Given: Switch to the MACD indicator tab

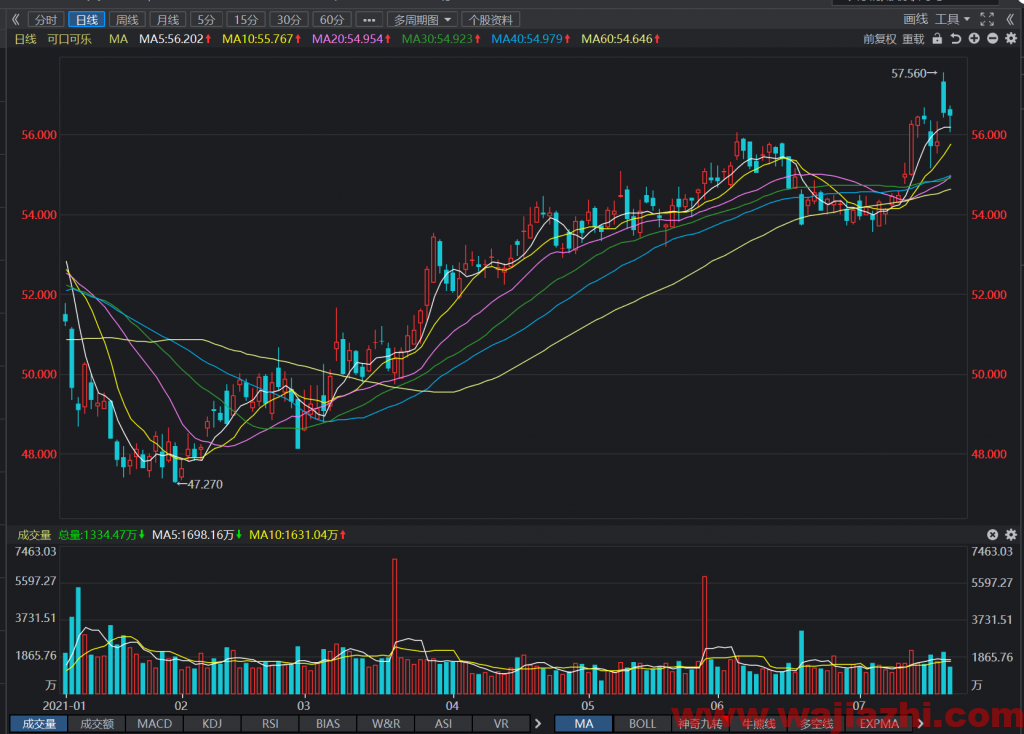Looking at the screenshot, I should pos(155,724).
